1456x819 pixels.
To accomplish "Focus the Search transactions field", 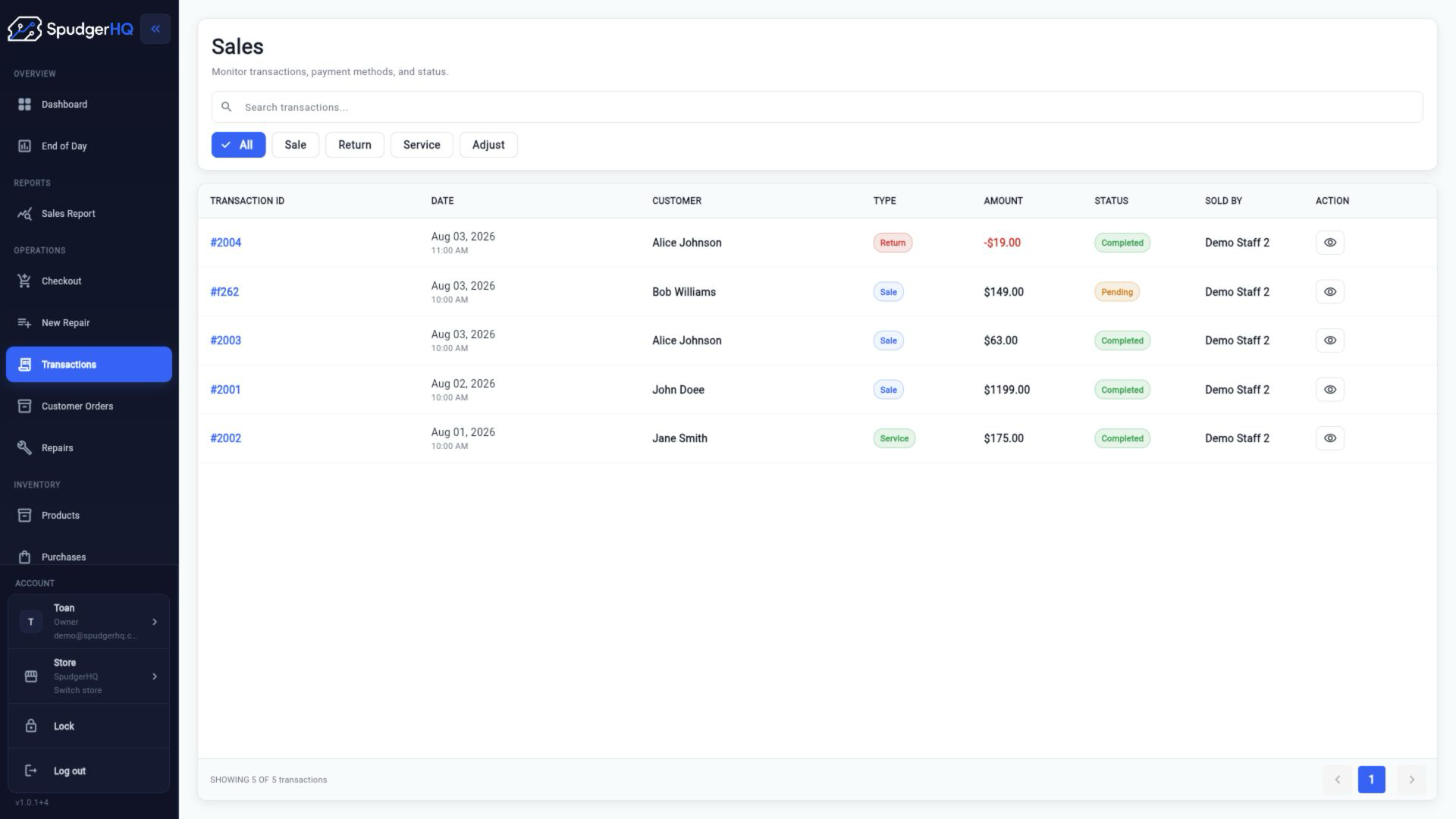I will point(817,107).
